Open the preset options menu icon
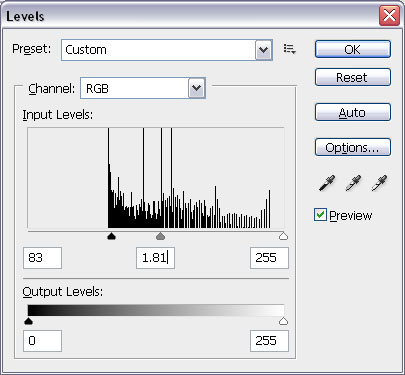This screenshot has height=375, width=405. click(289, 49)
